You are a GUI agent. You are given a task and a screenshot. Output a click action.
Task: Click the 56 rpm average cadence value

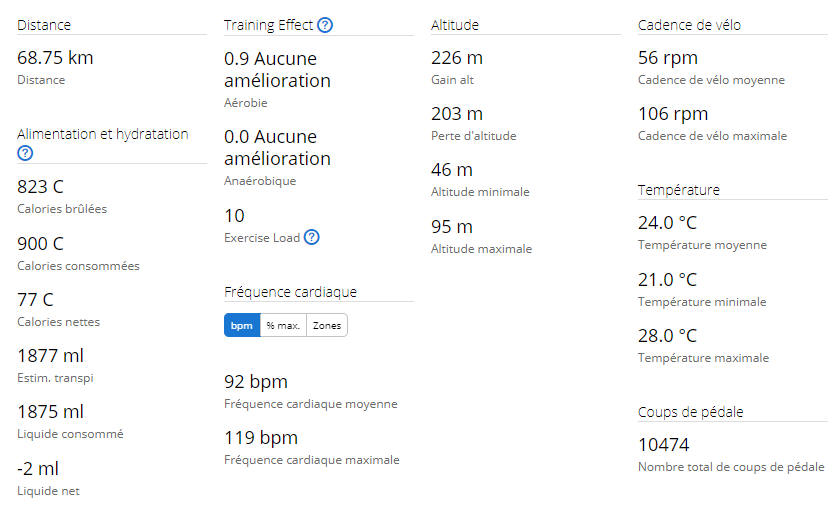[x=668, y=58]
